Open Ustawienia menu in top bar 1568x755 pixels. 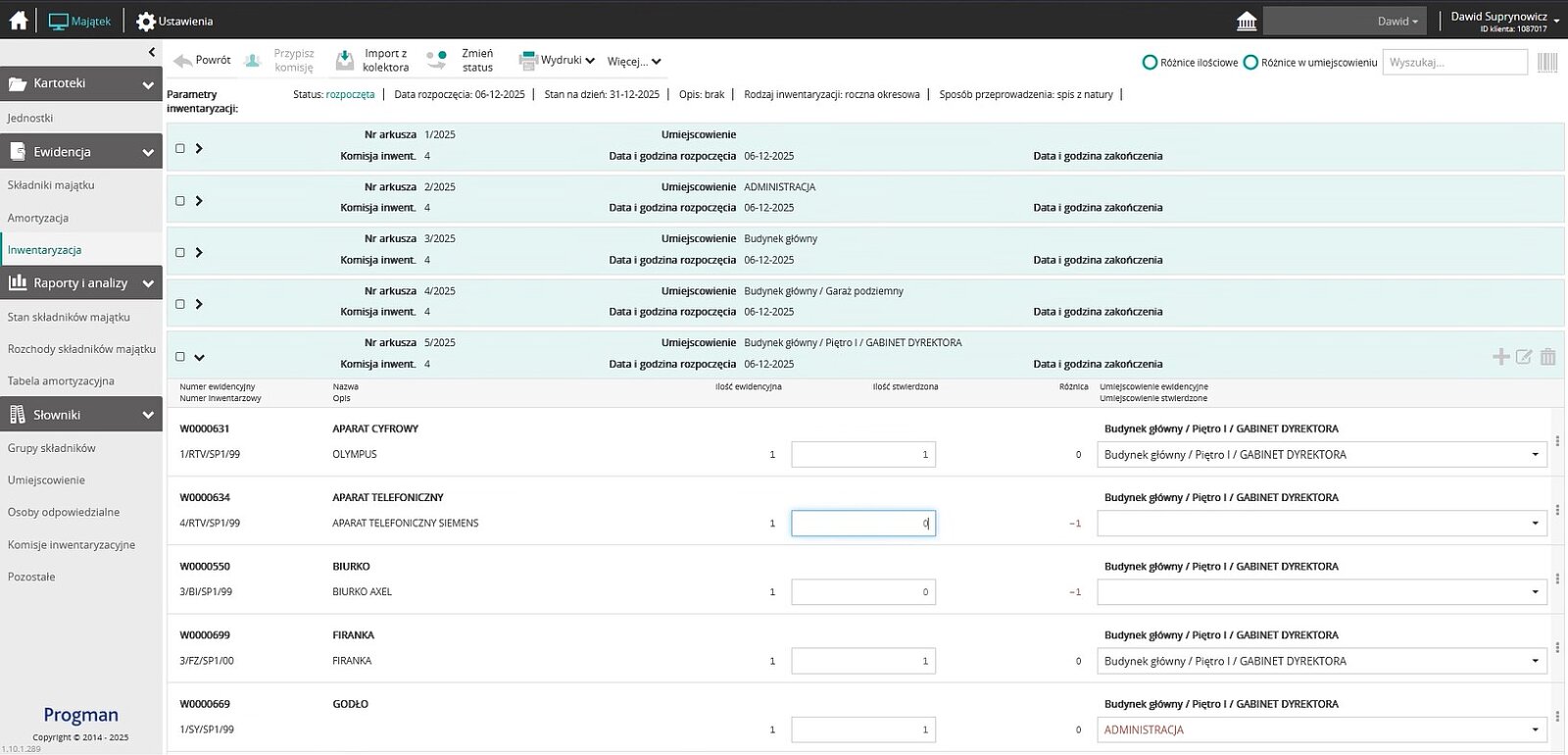(174, 21)
